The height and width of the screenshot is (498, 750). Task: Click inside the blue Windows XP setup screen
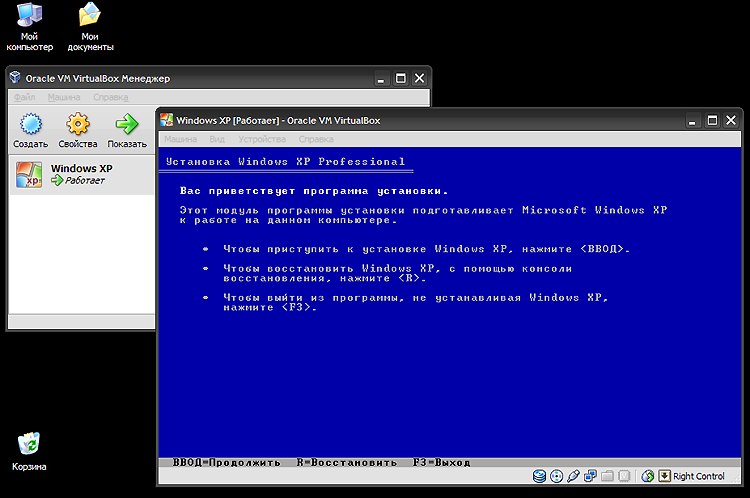[450, 380]
